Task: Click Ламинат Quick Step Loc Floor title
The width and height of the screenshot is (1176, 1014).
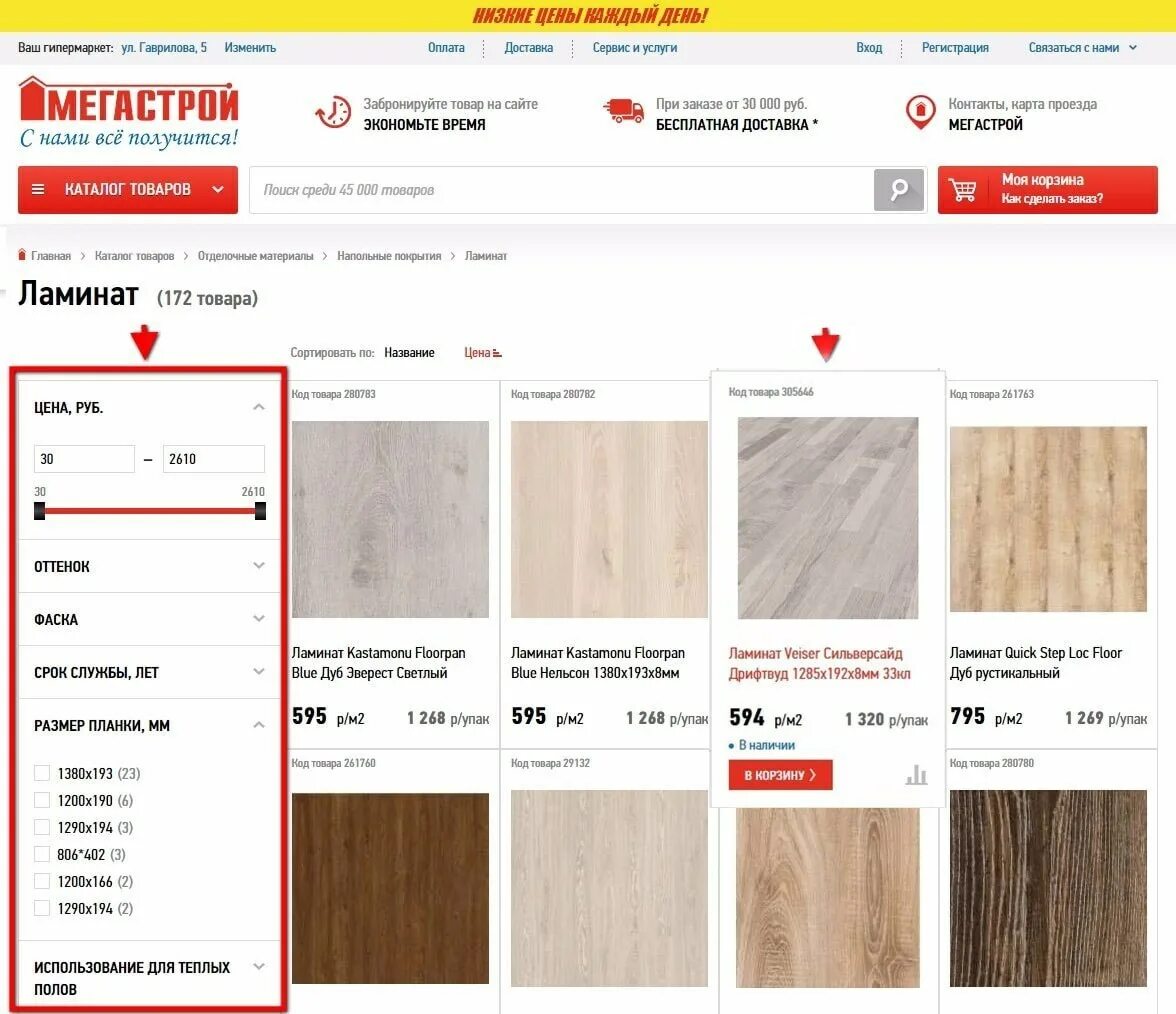Action: click(x=1036, y=662)
